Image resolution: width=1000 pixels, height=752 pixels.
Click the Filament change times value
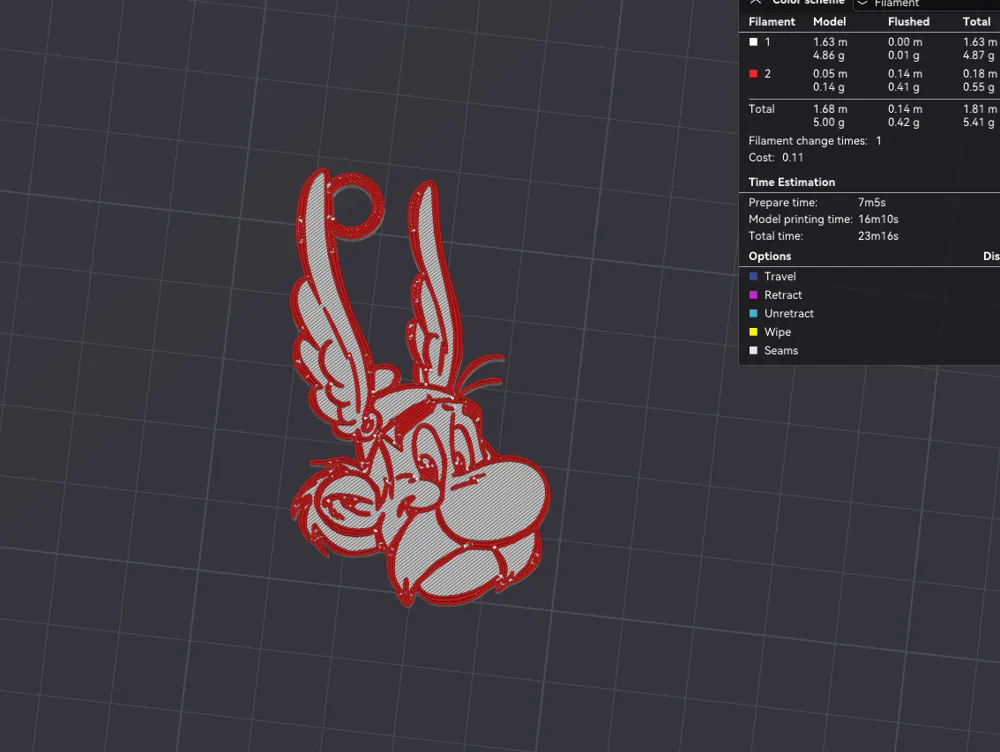click(878, 141)
